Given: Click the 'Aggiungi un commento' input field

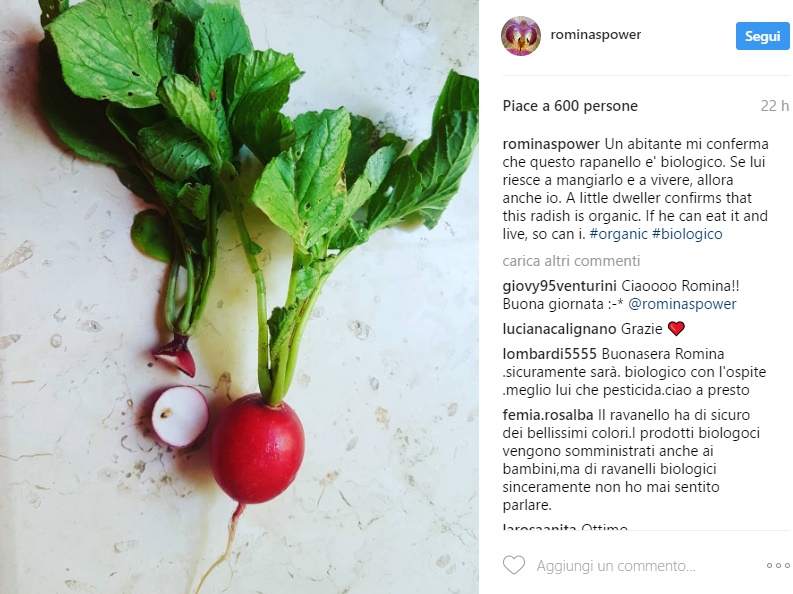Looking at the screenshot, I should [x=616, y=566].
